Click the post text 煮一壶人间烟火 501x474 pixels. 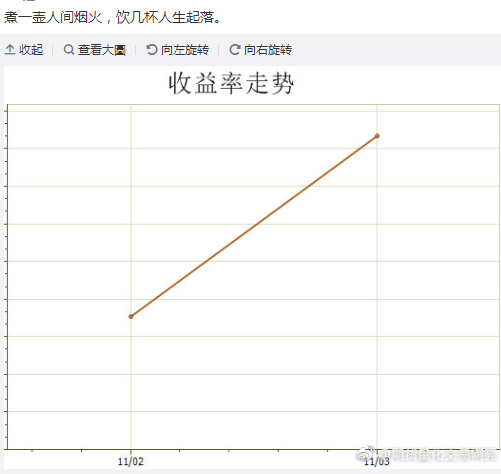(x=53, y=17)
